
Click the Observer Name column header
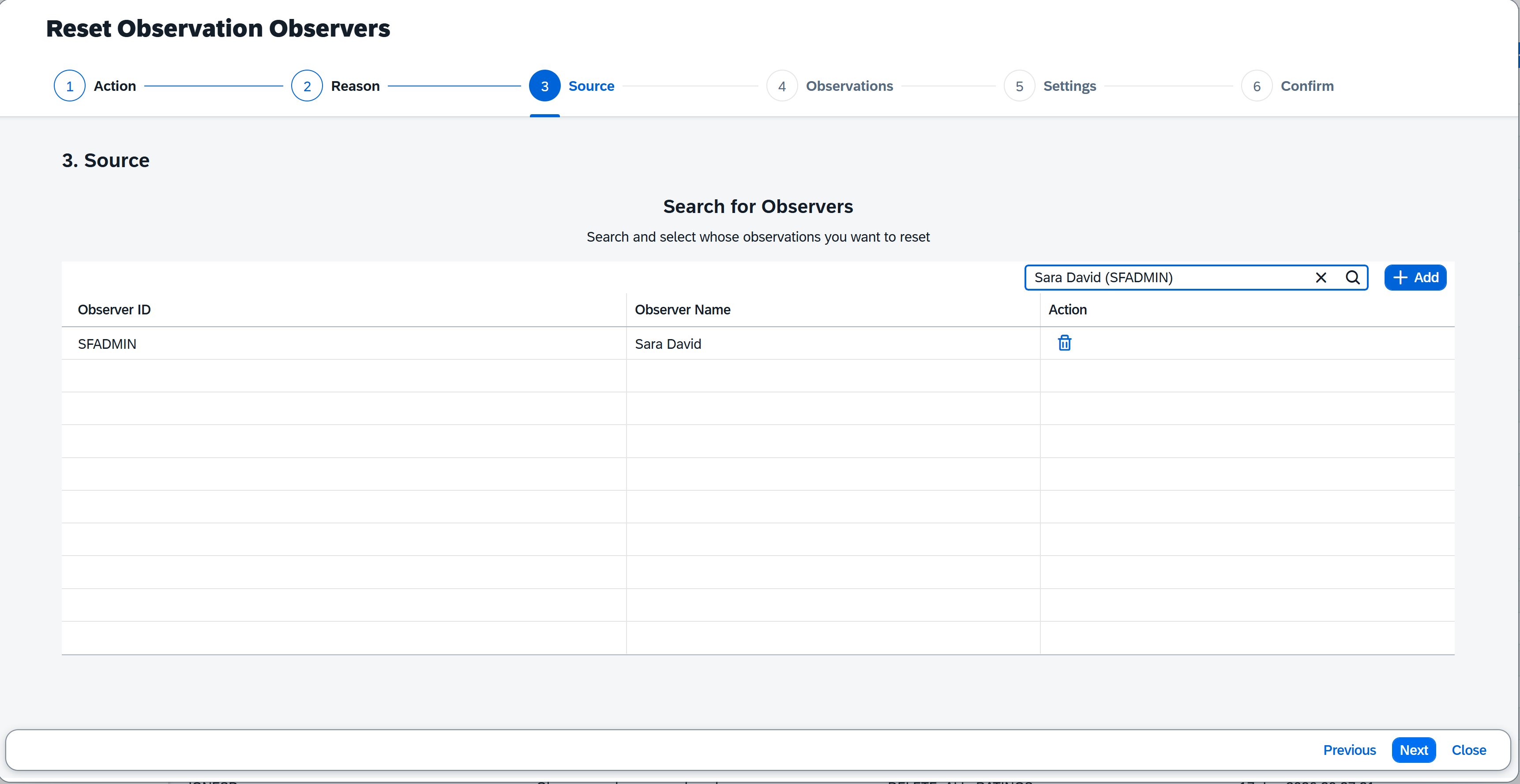pos(682,310)
